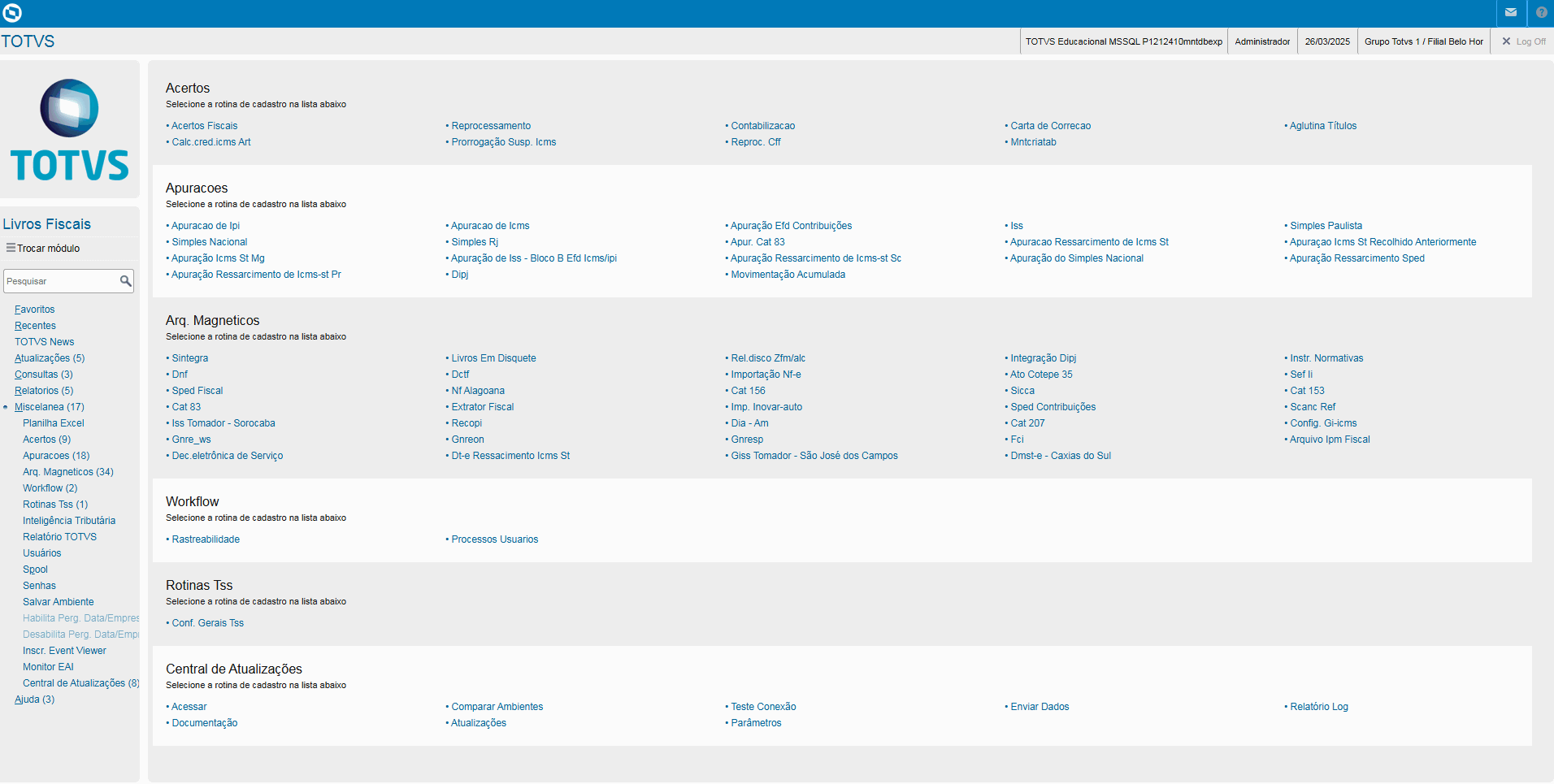Open Reprocessamento routine

491,126
